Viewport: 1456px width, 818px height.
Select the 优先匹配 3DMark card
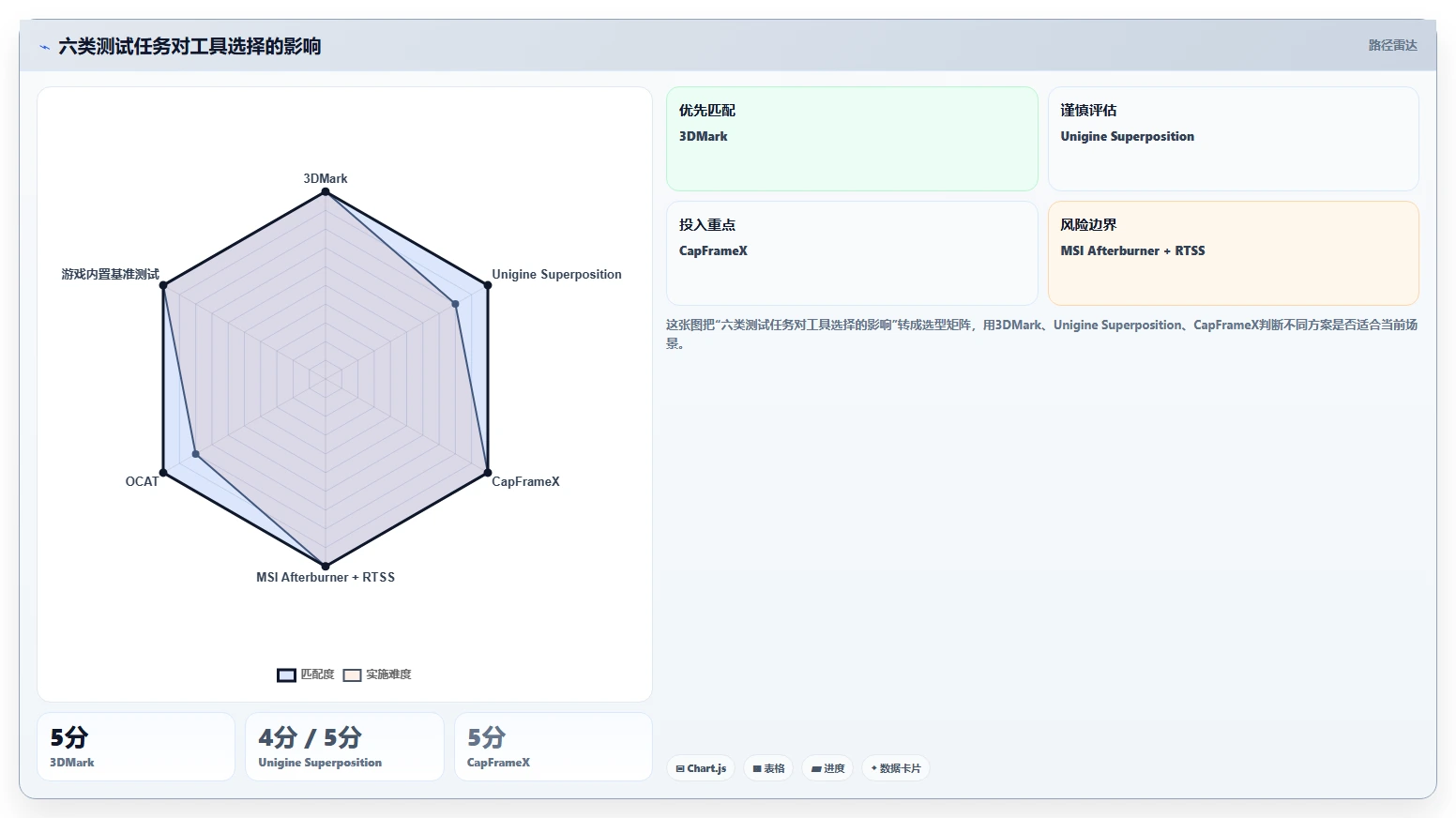click(852, 139)
